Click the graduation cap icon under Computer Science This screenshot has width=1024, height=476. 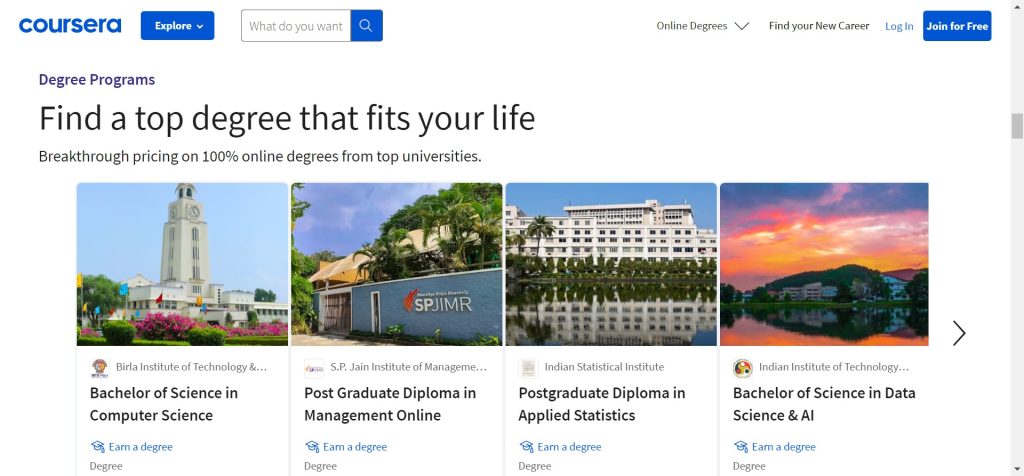tap(97, 447)
